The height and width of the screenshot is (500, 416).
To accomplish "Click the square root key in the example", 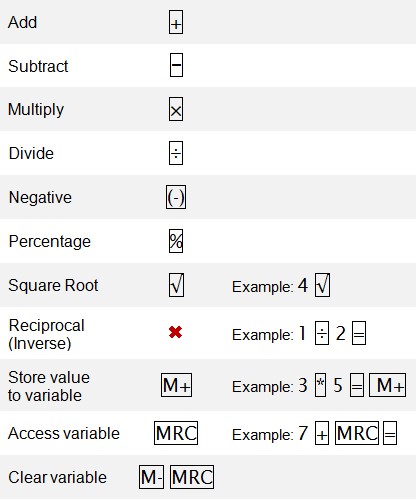I will [x=323, y=285].
